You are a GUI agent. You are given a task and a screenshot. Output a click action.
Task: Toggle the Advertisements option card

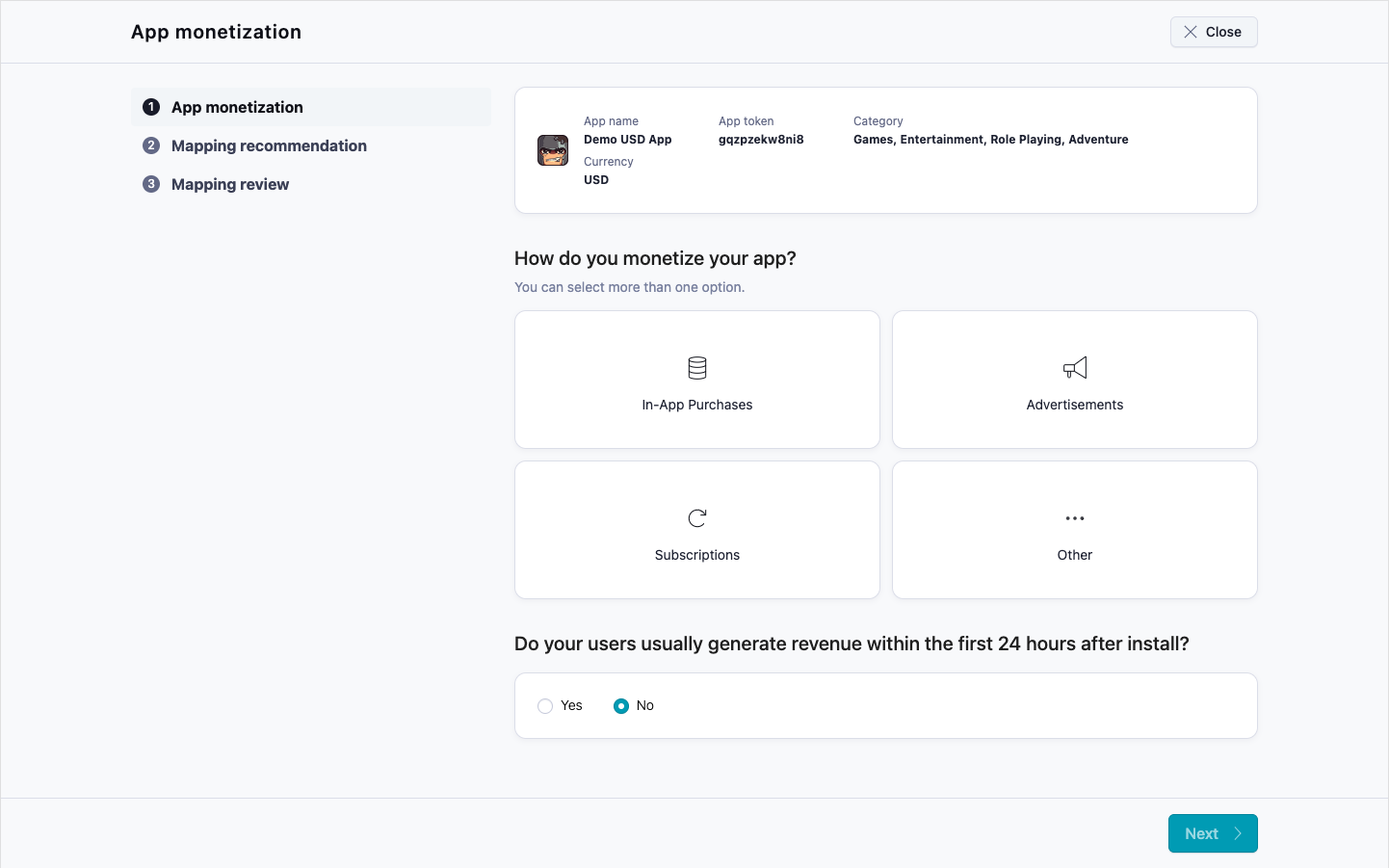1074,380
